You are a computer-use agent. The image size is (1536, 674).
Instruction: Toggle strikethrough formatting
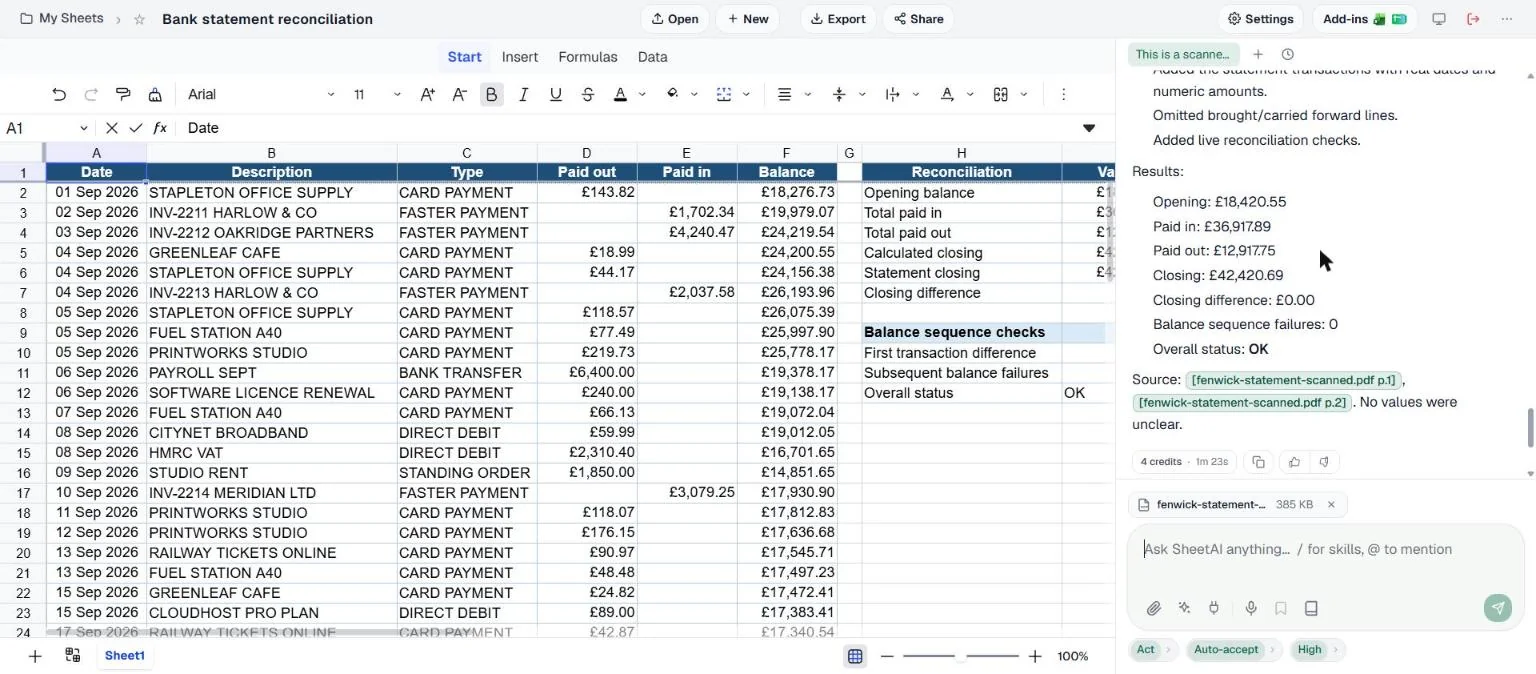(587, 94)
